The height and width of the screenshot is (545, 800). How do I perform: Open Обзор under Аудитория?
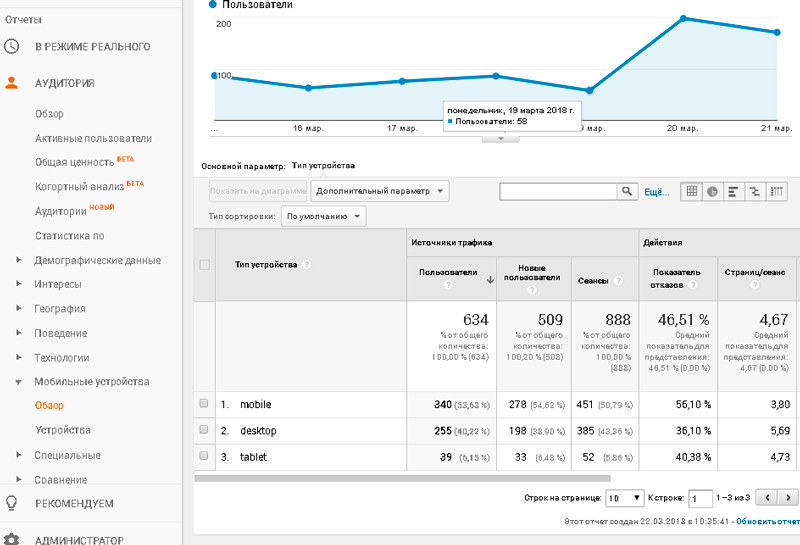point(49,114)
